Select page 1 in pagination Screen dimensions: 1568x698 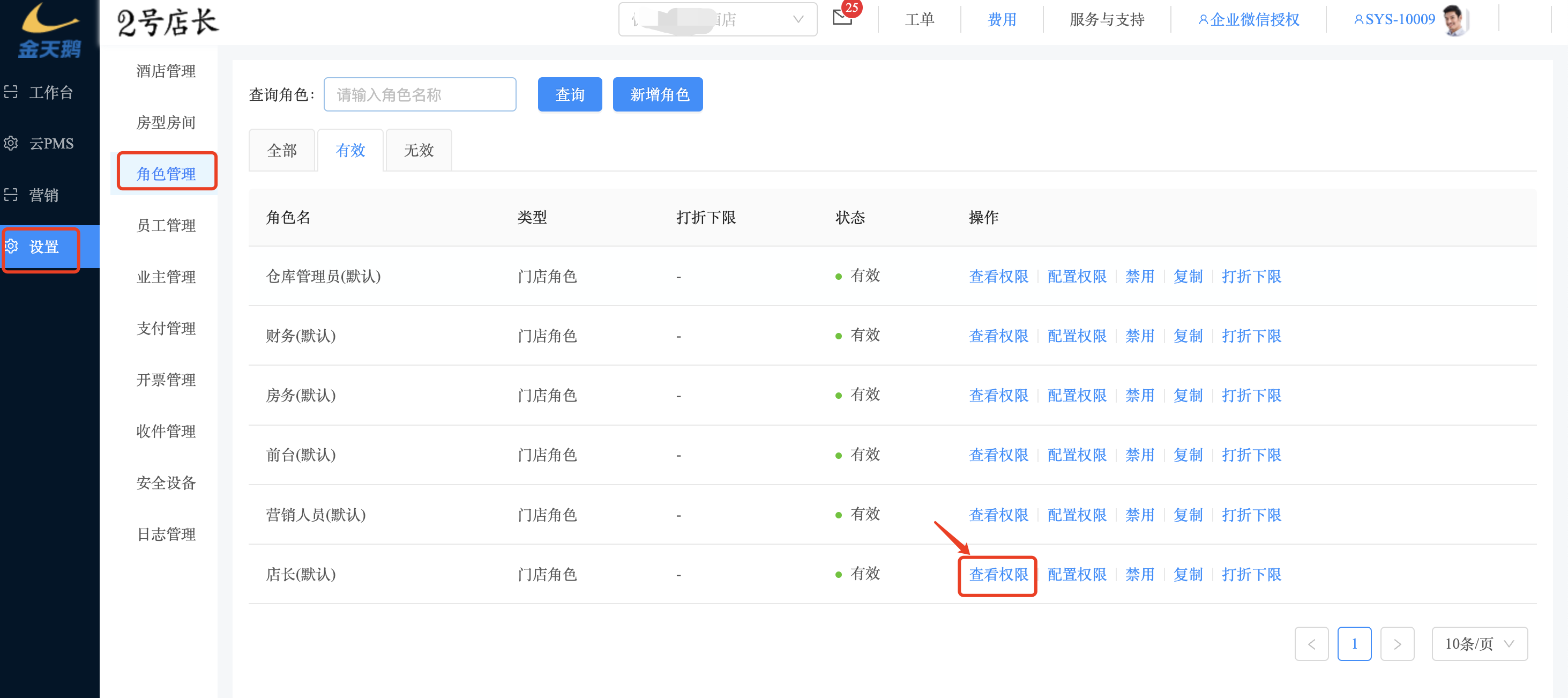(x=1354, y=644)
